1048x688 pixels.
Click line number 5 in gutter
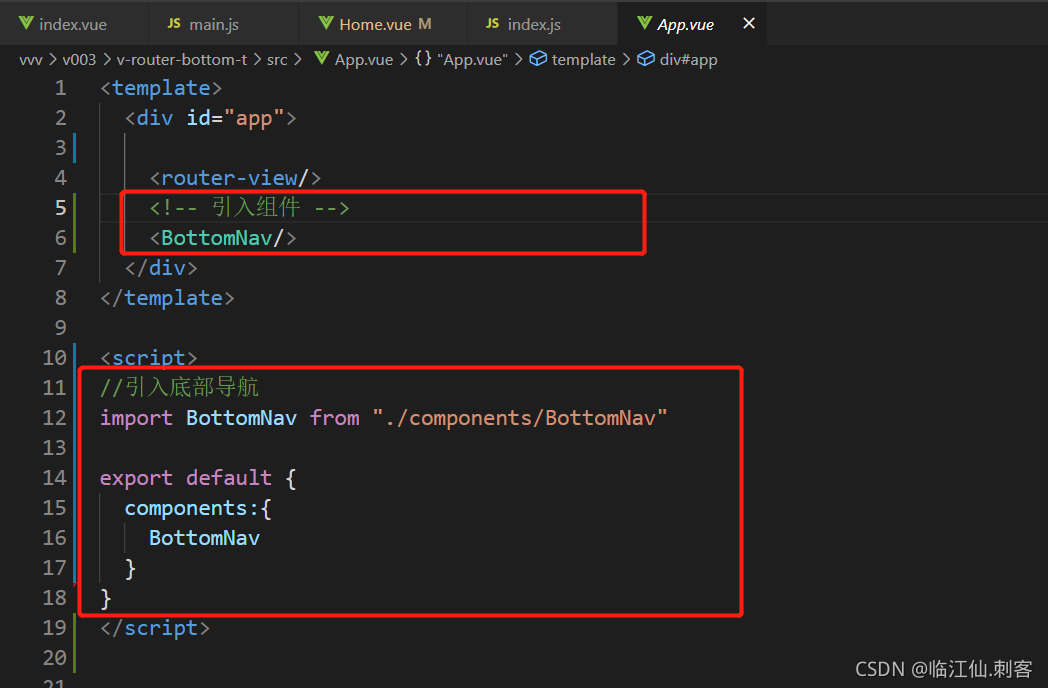pos(61,207)
